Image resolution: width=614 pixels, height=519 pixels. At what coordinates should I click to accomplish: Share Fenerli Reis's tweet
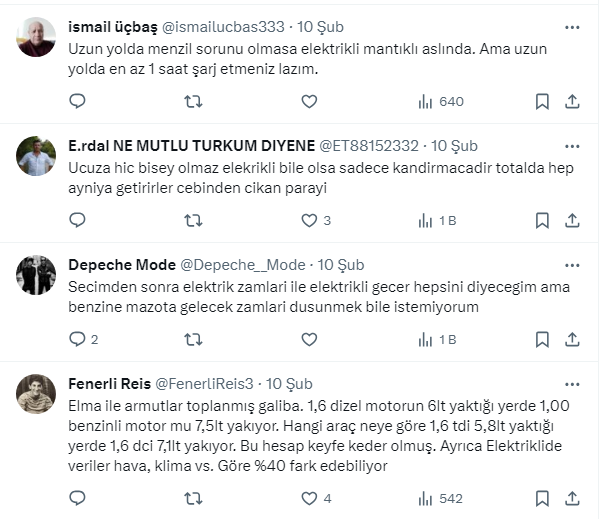(573, 497)
